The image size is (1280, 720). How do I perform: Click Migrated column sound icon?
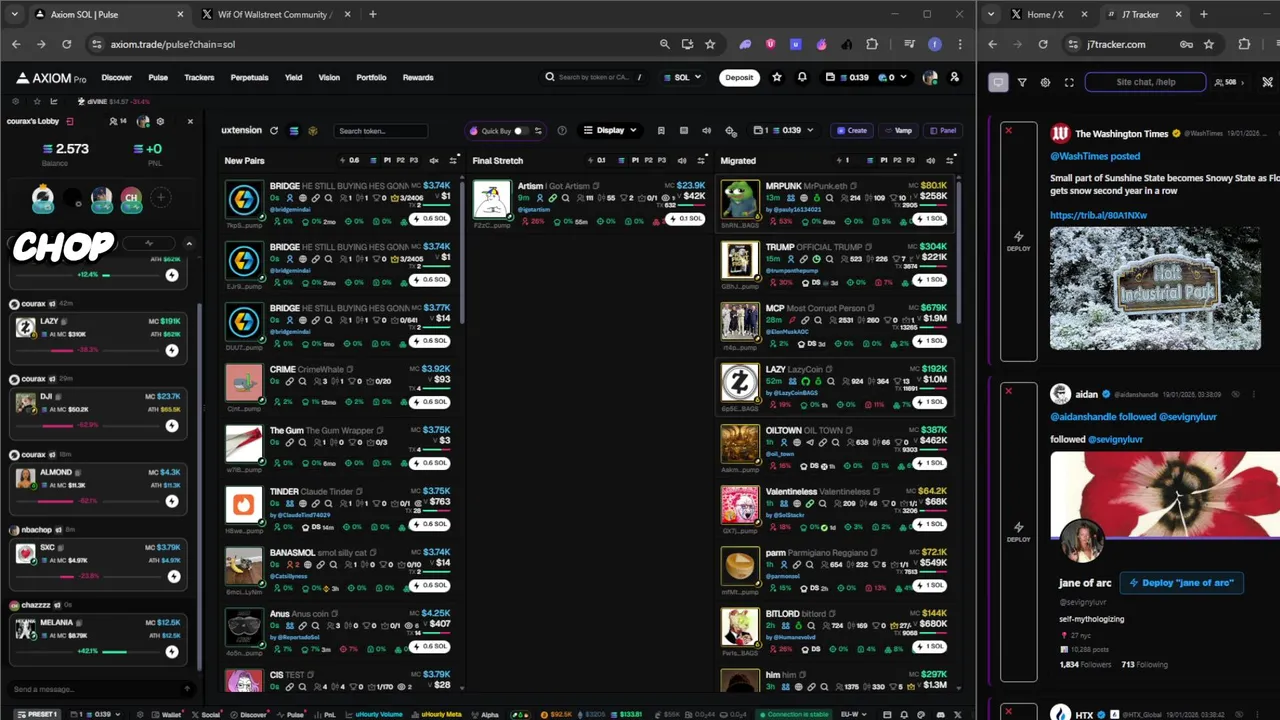(931, 160)
